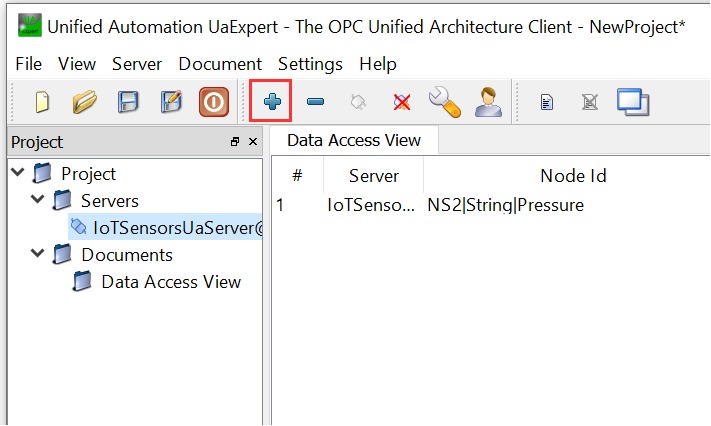The image size is (711, 426).
Task: Click the overlapping windows icon
Action: pyautogui.click(x=633, y=101)
